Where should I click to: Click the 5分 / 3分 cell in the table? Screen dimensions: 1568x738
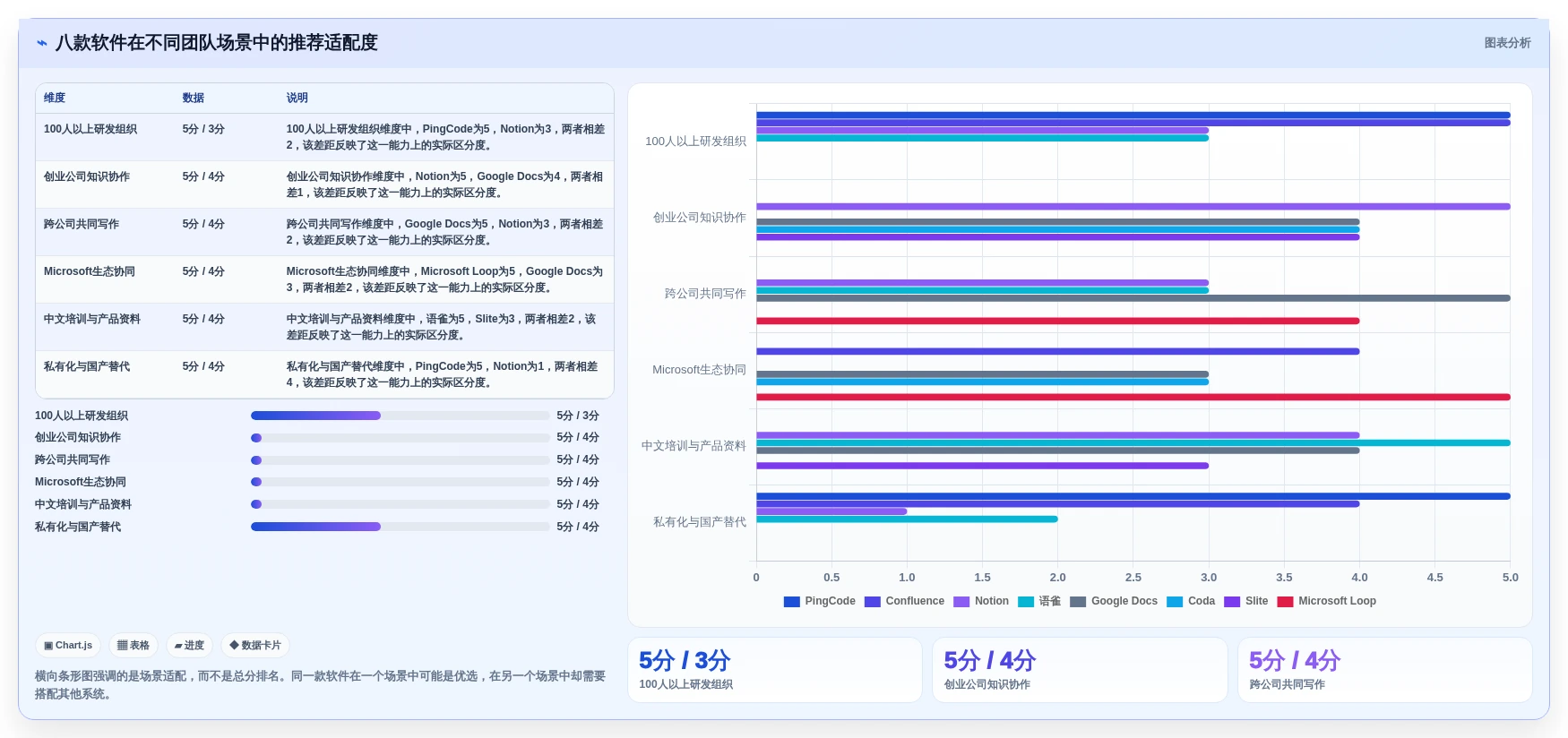[x=203, y=130]
